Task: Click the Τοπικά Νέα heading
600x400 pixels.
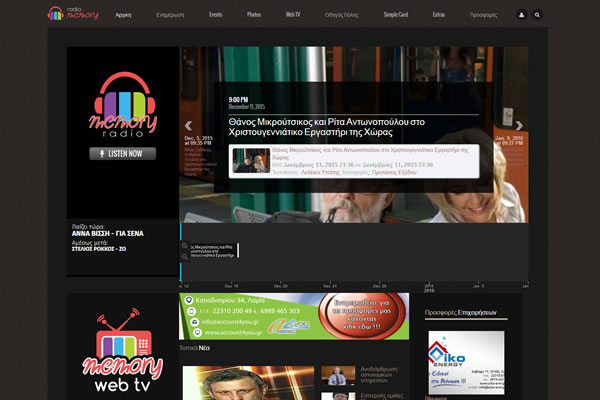Action: point(194,348)
